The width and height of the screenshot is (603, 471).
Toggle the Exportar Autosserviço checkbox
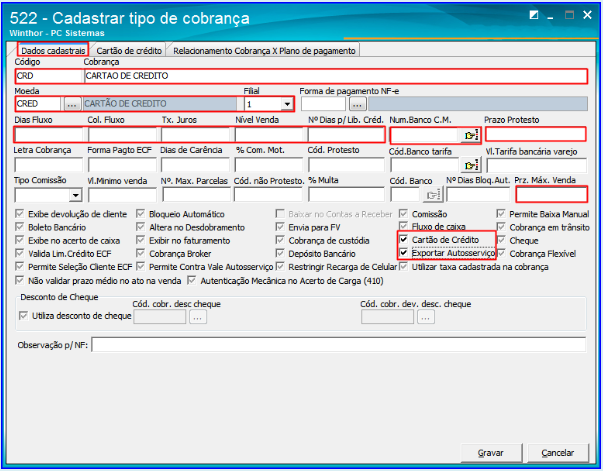403,254
